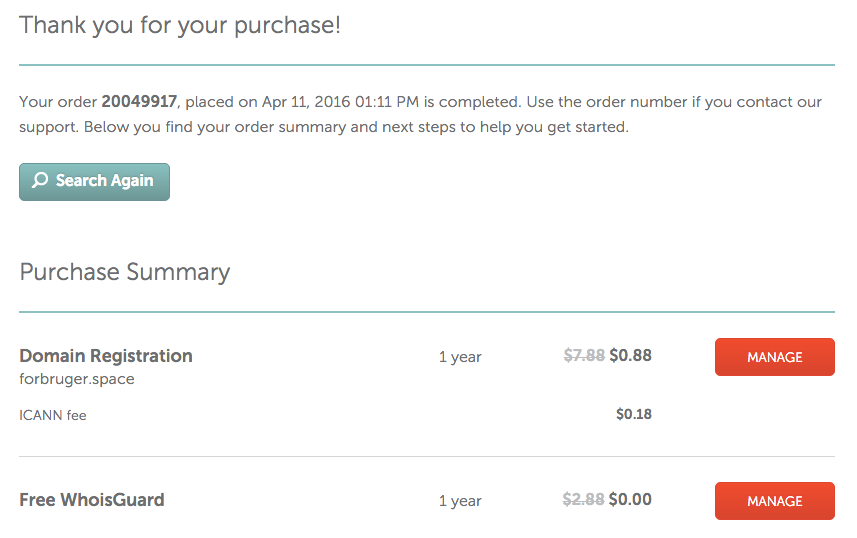Click the $0.18 ICANN fee amount
The image size is (857, 538).
[x=634, y=414]
